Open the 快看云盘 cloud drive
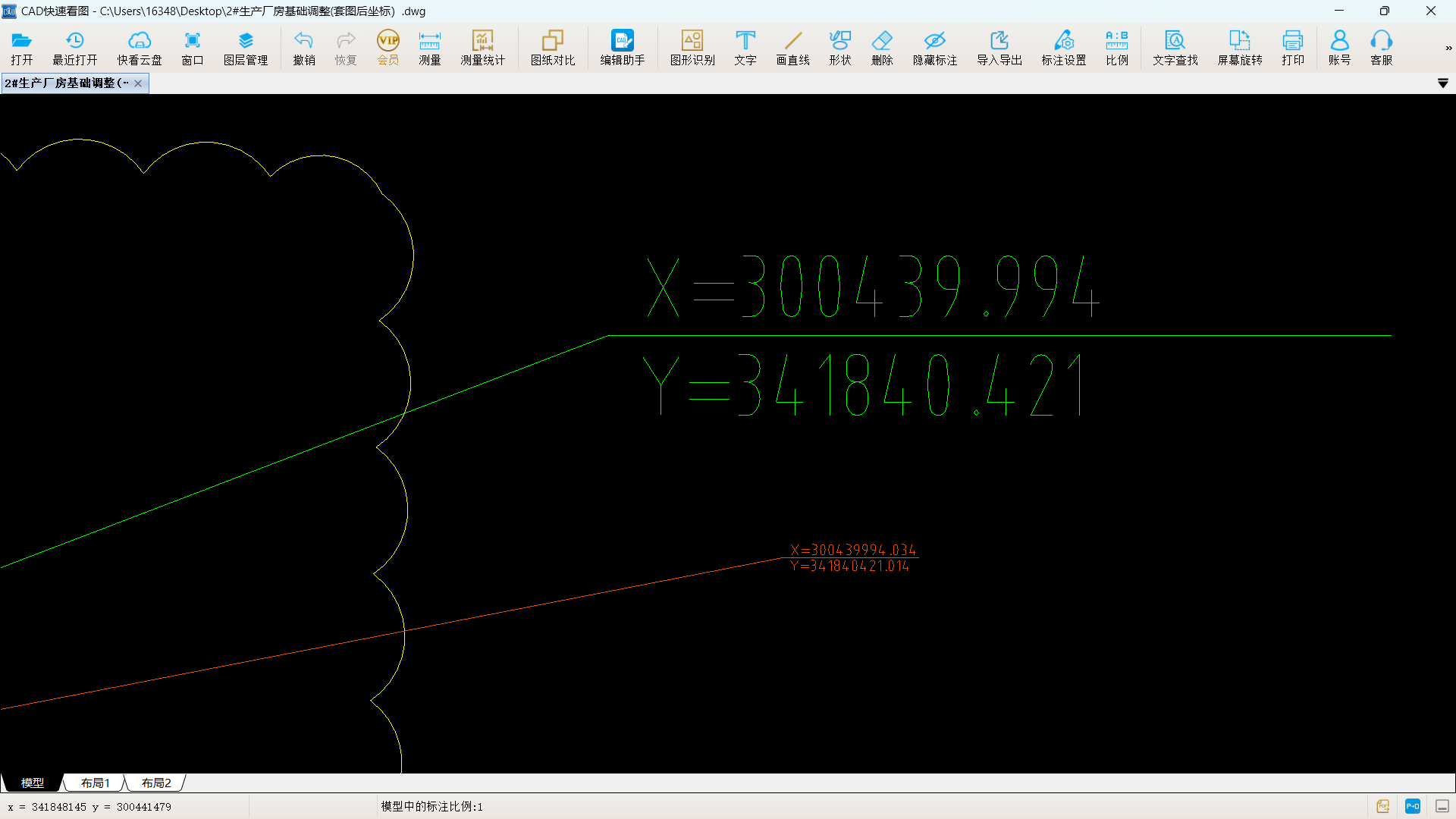This screenshot has width=1456, height=819. (x=140, y=48)
